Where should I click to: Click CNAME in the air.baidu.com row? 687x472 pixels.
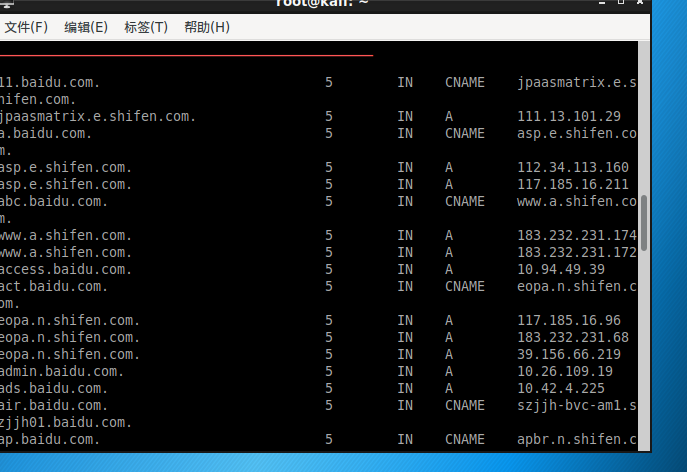(x=465, y=405)
